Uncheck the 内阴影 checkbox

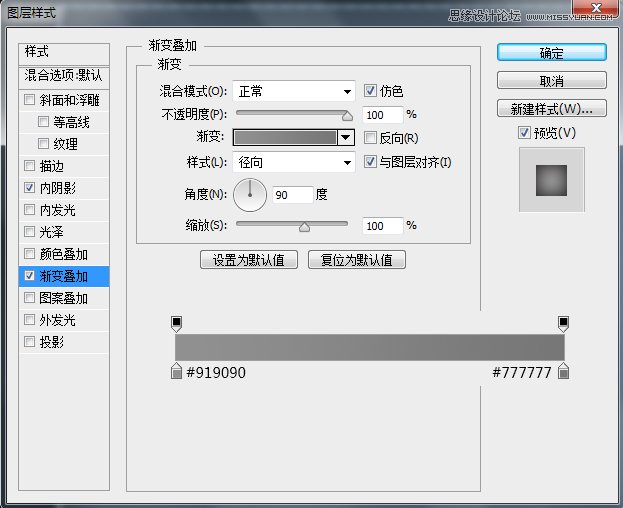pyautogui.click(x=29, y=187)
